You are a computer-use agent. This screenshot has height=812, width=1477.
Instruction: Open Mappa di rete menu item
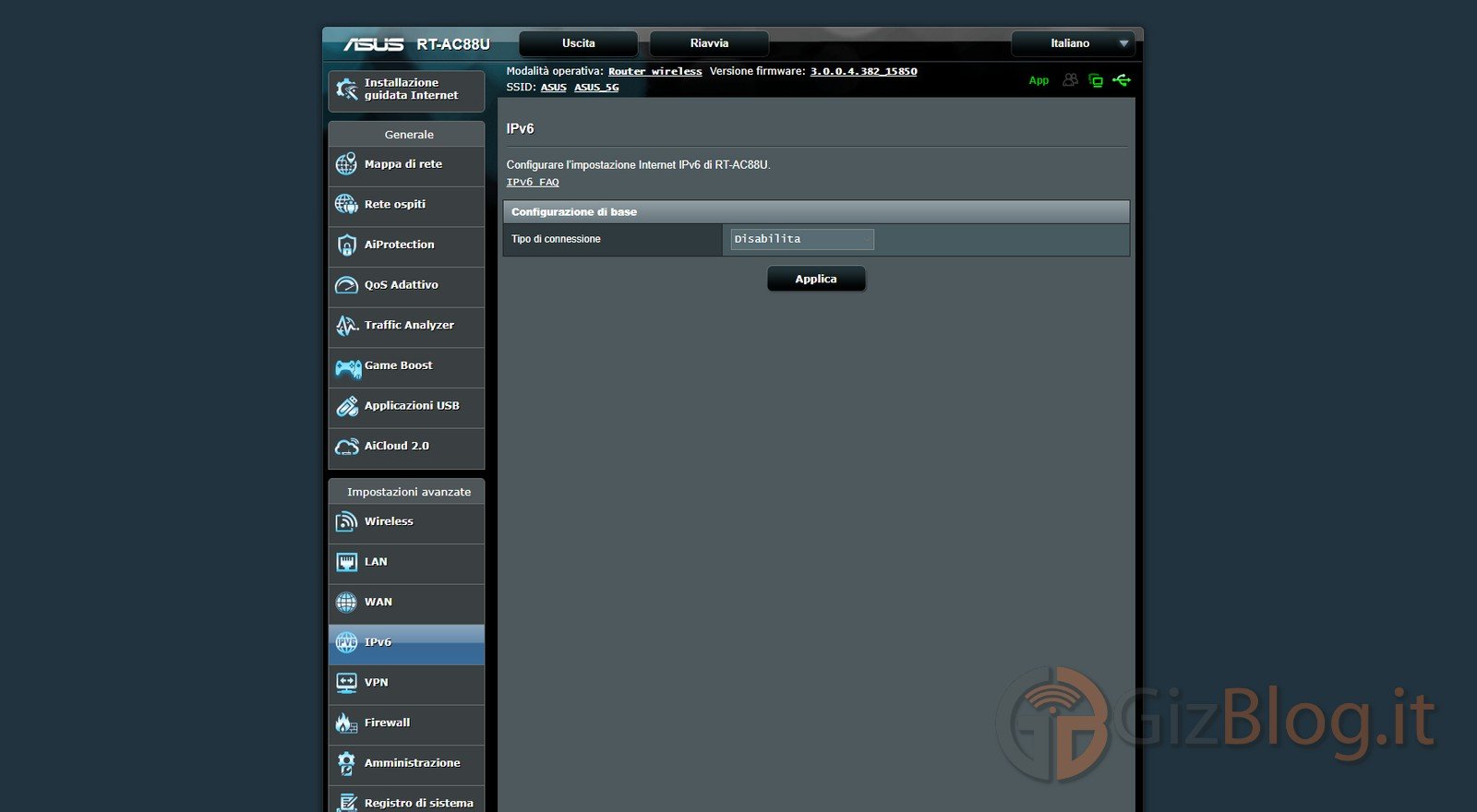tap(406, 164)
